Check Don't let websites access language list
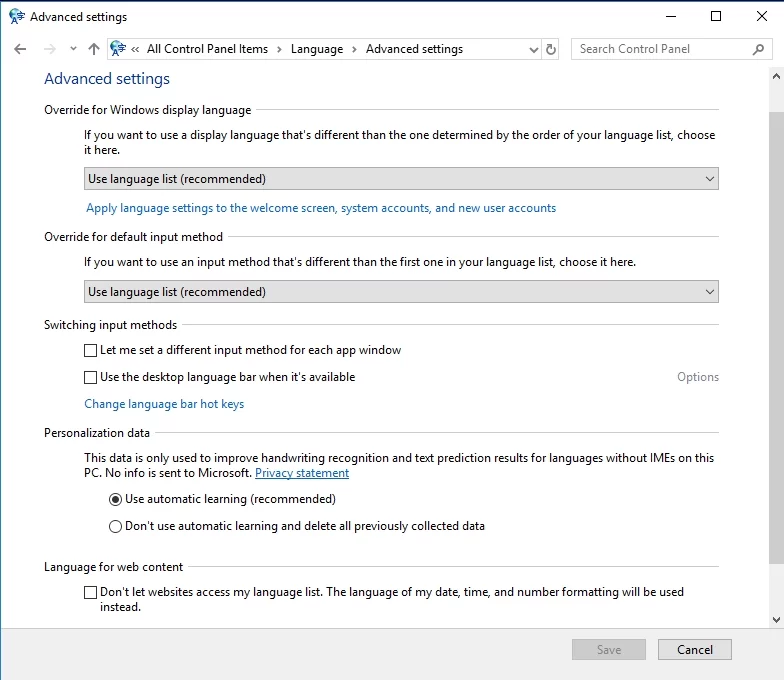Viewport: 784px width, 680px height. (x=91, y=592)
